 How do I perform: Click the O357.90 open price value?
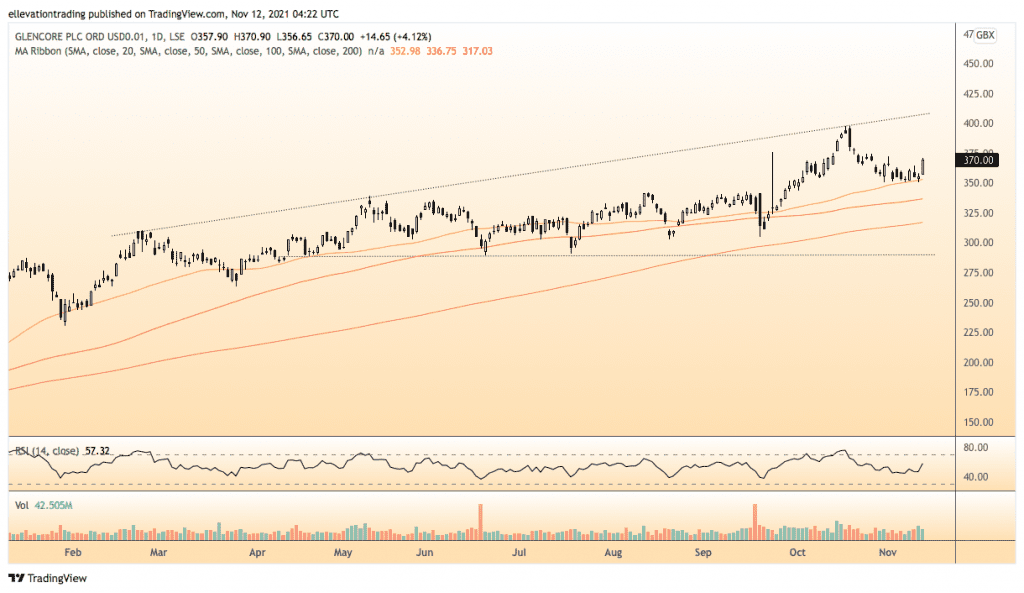coord(209,37)
